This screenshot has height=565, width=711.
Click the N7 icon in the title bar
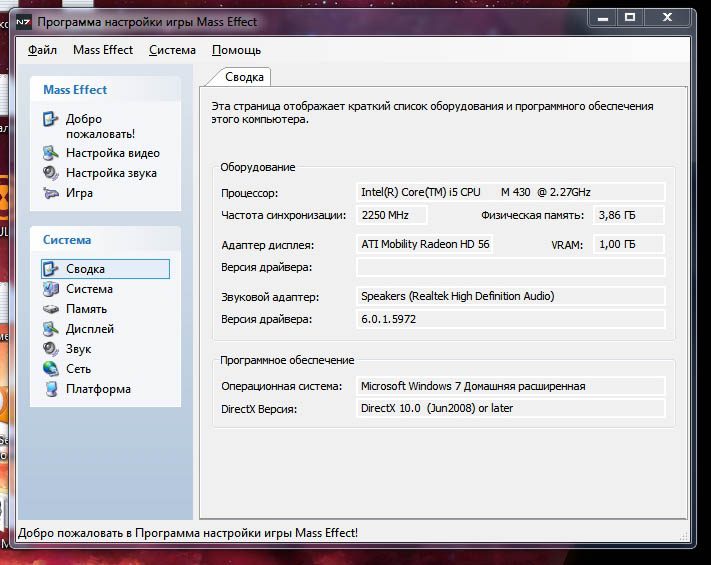click(x=24, y=22)
